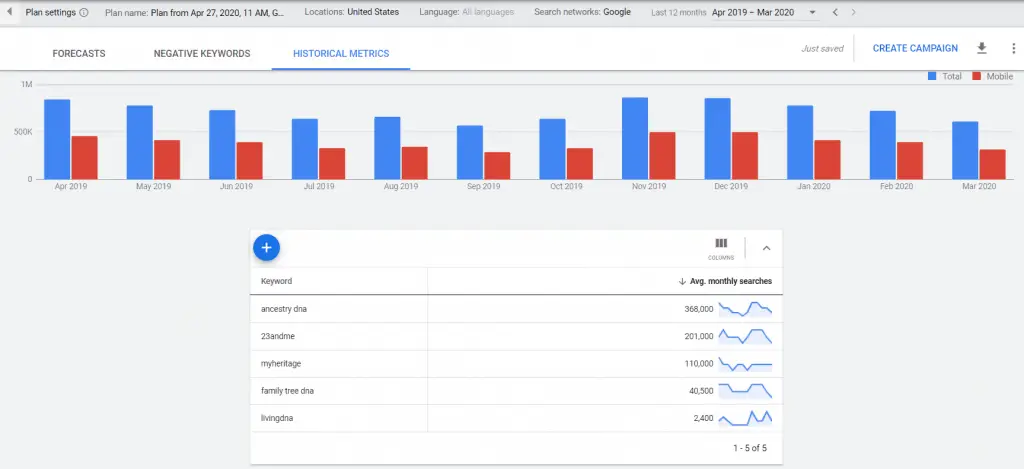Select the family tree dna keyword
The image size is (1024, 469).
click(x=287, y=391)
